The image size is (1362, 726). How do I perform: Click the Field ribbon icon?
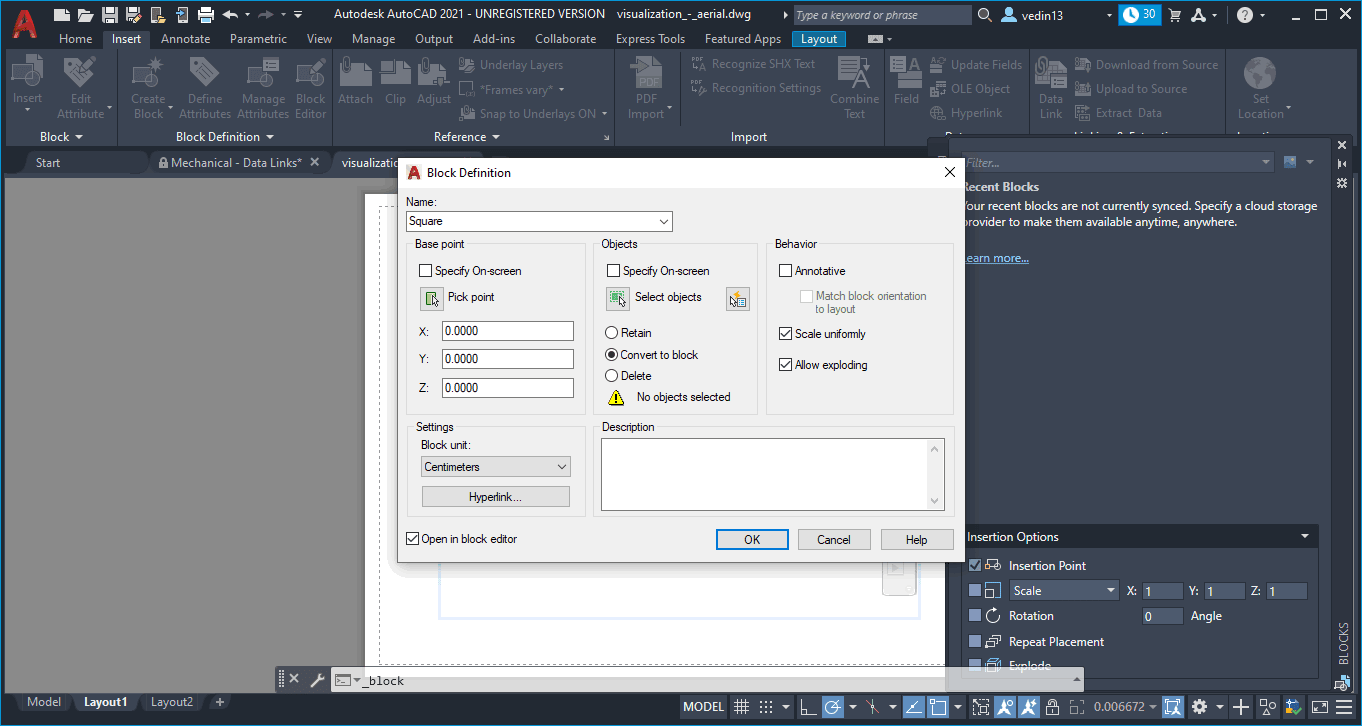pos(906,82)
